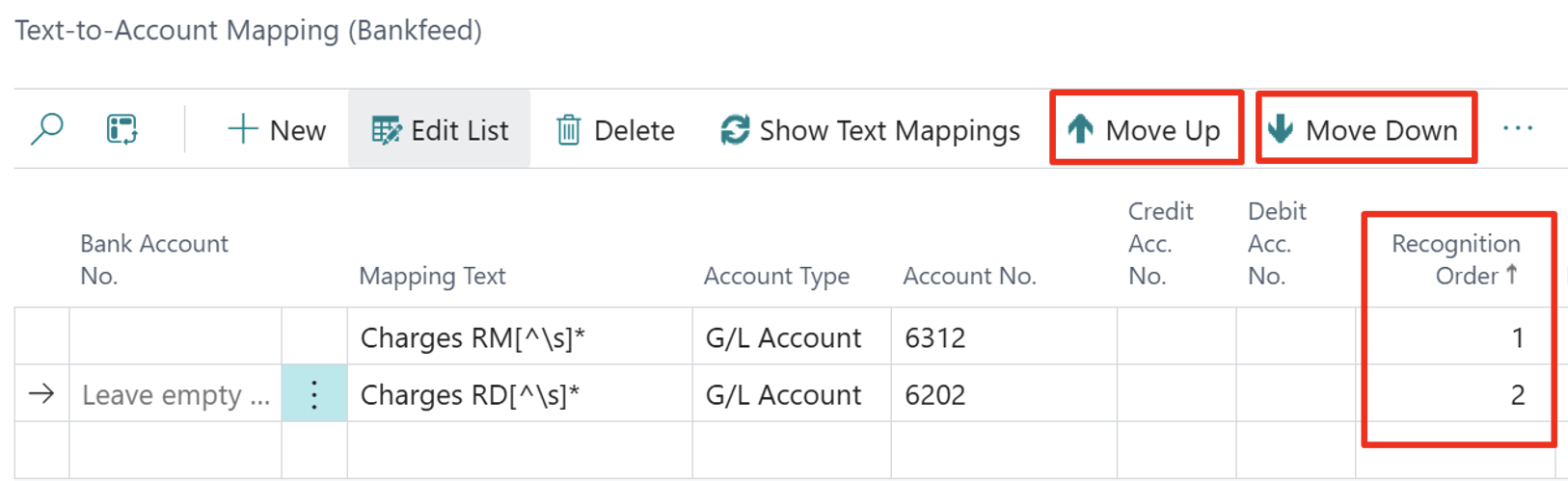Click the Bank Account No. cell in the 6312 row
This screenshot has height=481, width=1568.
coord(176,337)
